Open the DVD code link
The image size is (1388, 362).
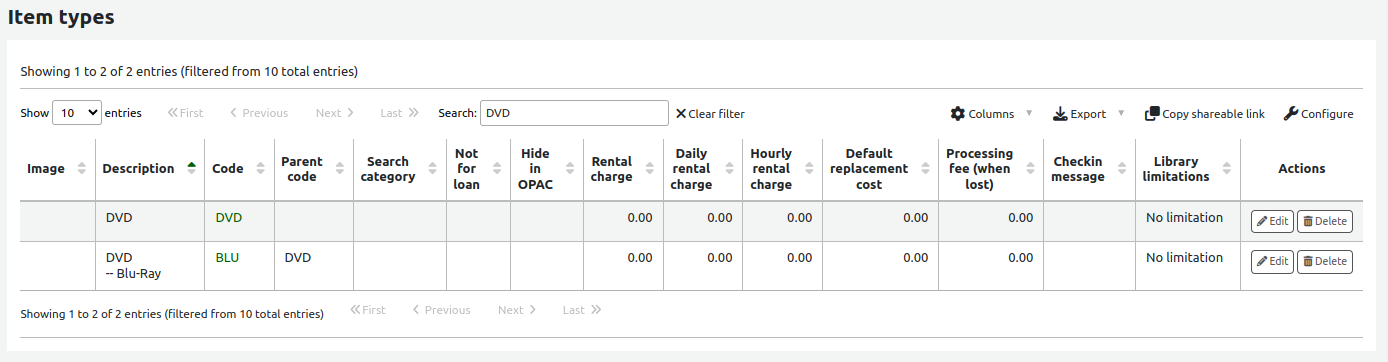point(229,217)
